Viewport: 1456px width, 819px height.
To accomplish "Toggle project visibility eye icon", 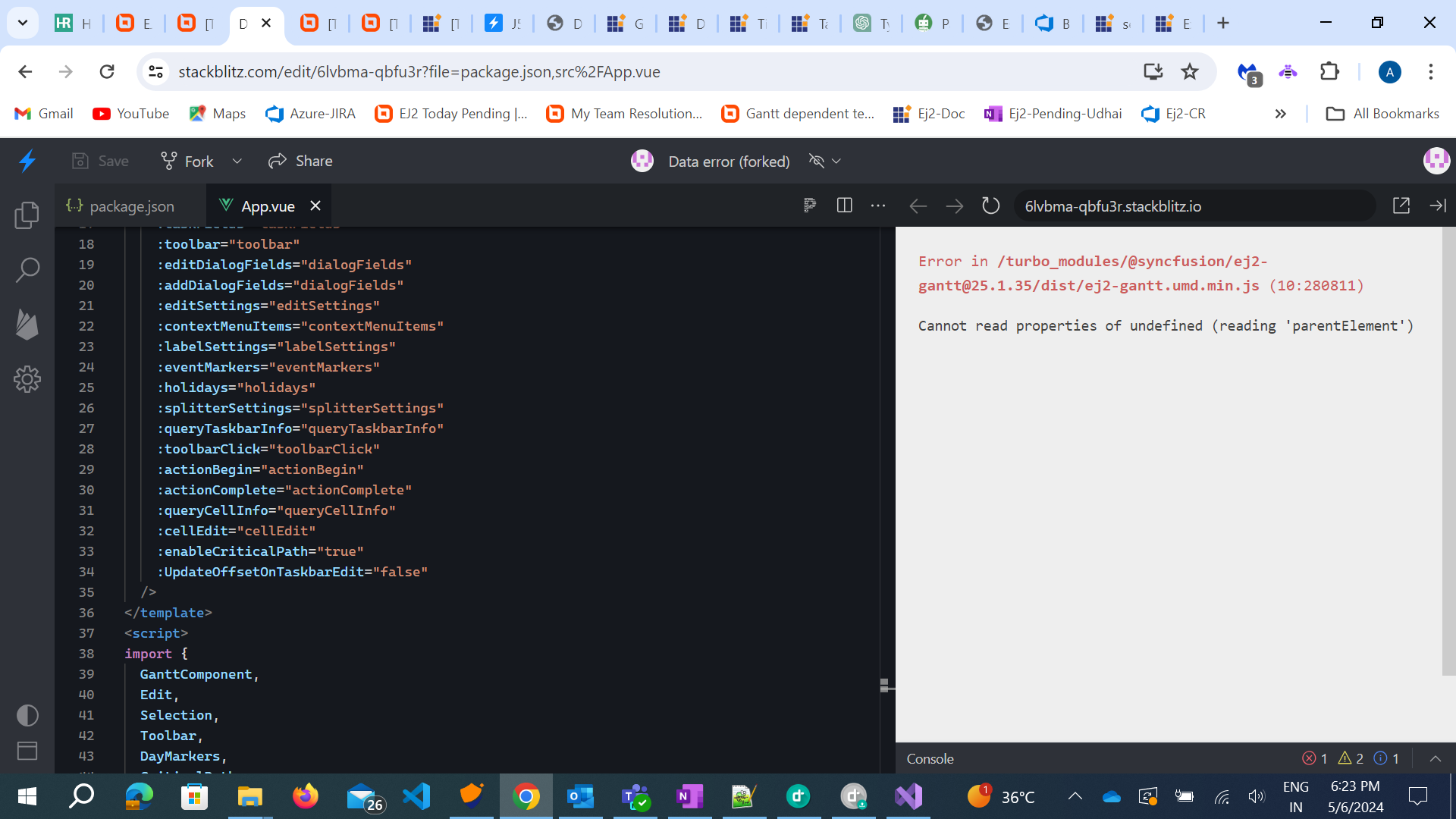I will [816, 161].
